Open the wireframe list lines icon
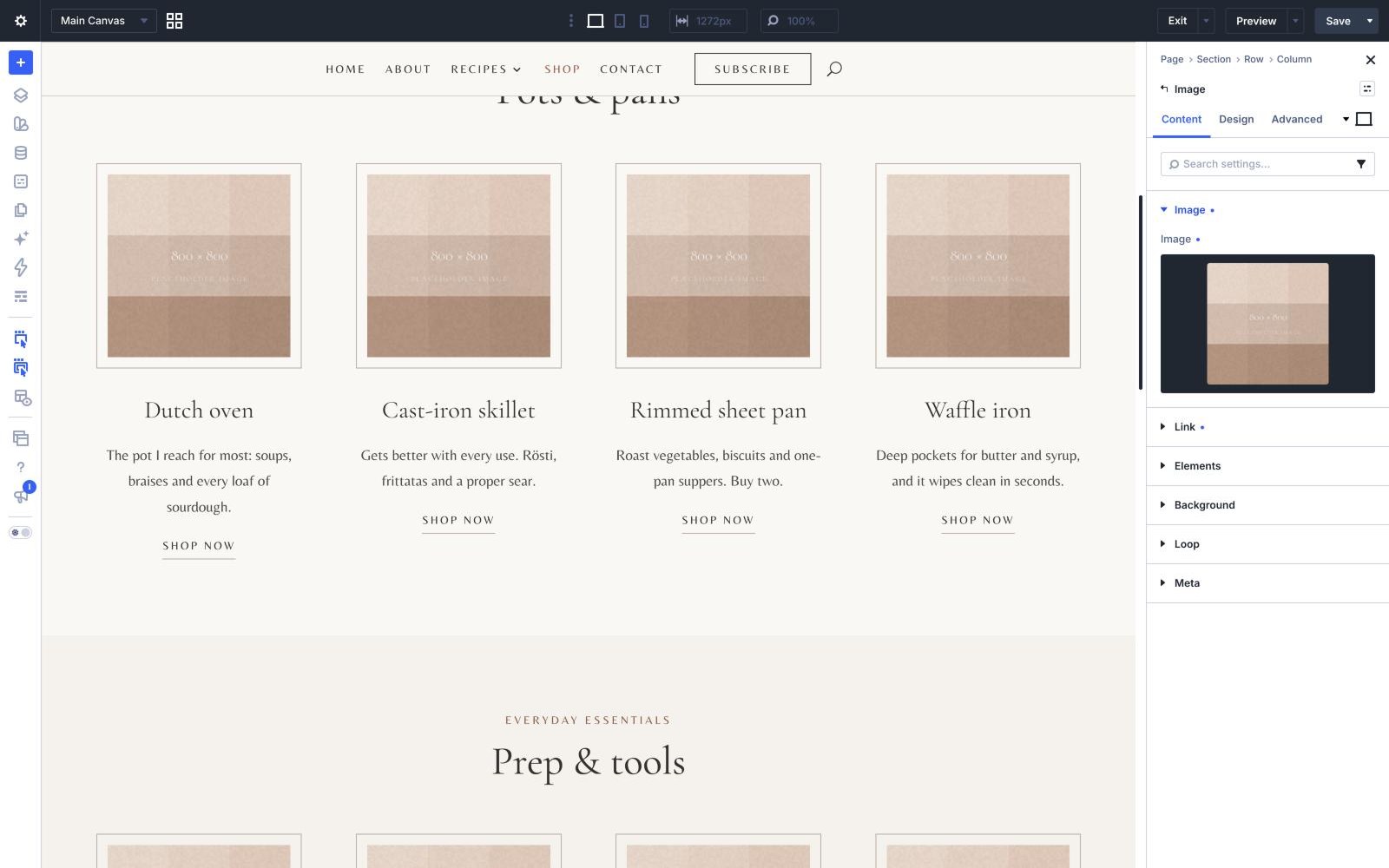 21,297
